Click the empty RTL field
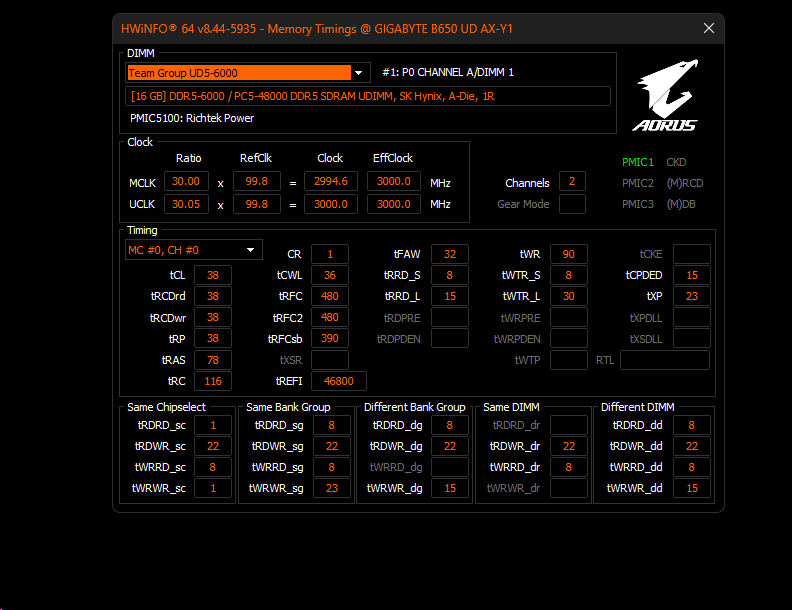The height and width of the screenshot is (610, 792). [x=665, y=360]
